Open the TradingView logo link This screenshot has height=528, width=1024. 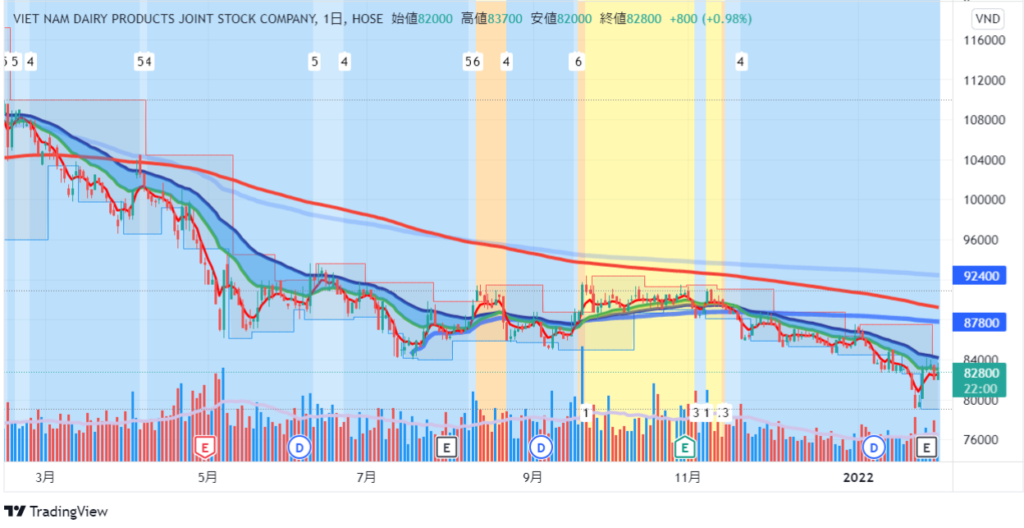click(x=56, y=512)
